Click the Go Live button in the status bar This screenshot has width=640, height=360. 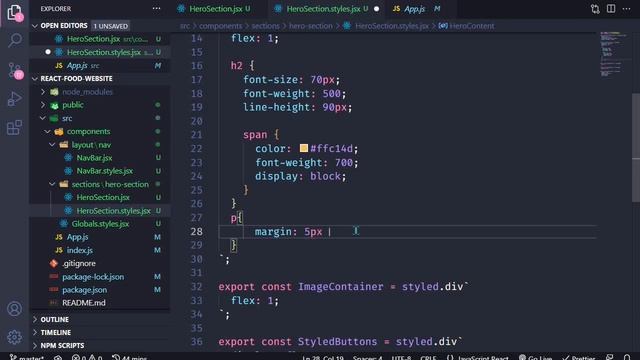pyautogui.click(x=535, y=358)
